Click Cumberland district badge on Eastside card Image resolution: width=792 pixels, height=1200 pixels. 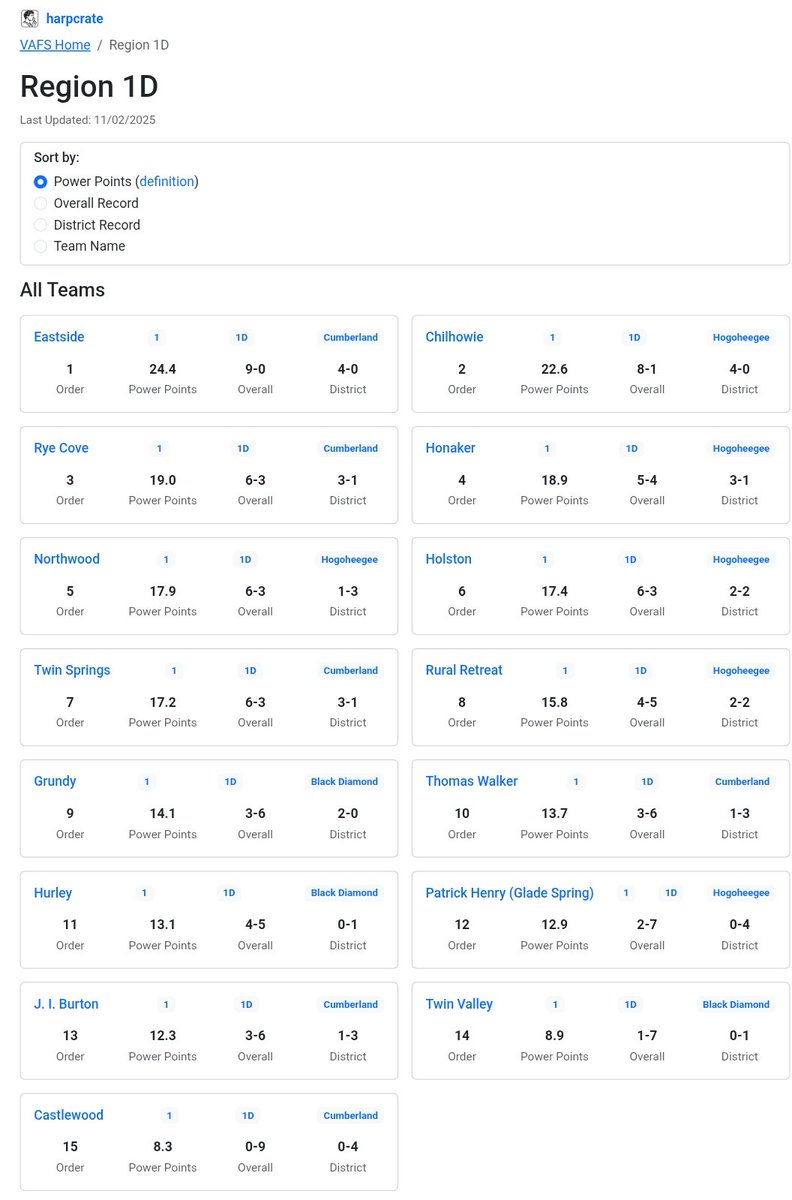pyautogui.click(x=350, y=338)
